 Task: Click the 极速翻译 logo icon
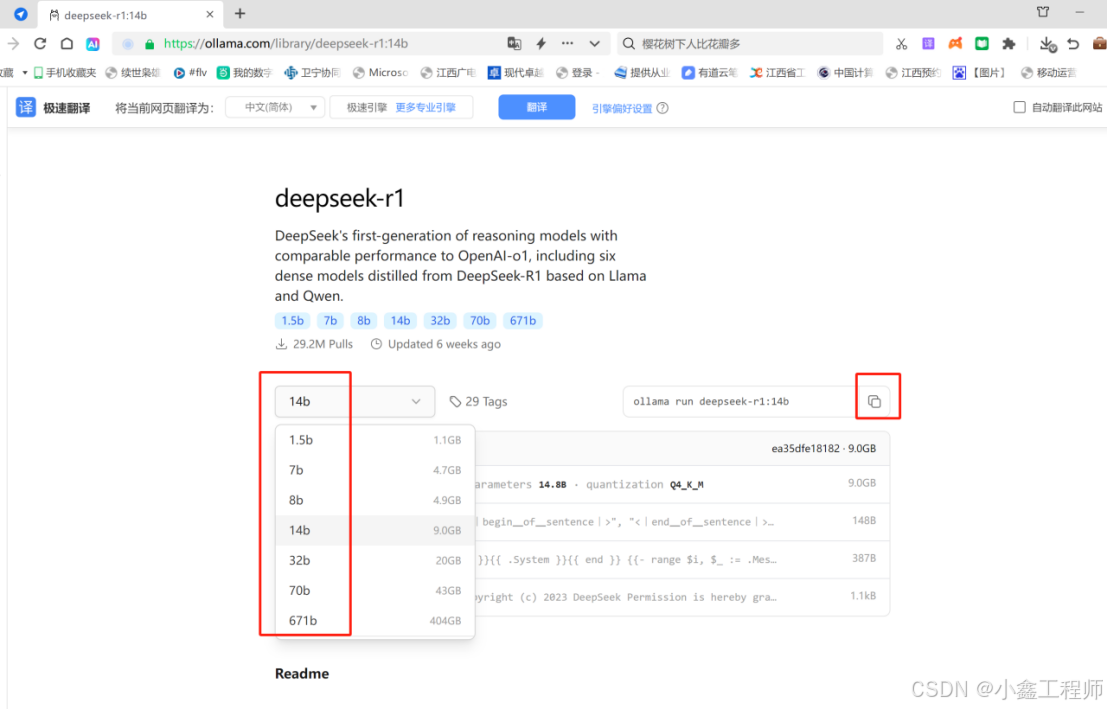click(x=26, y=107)
